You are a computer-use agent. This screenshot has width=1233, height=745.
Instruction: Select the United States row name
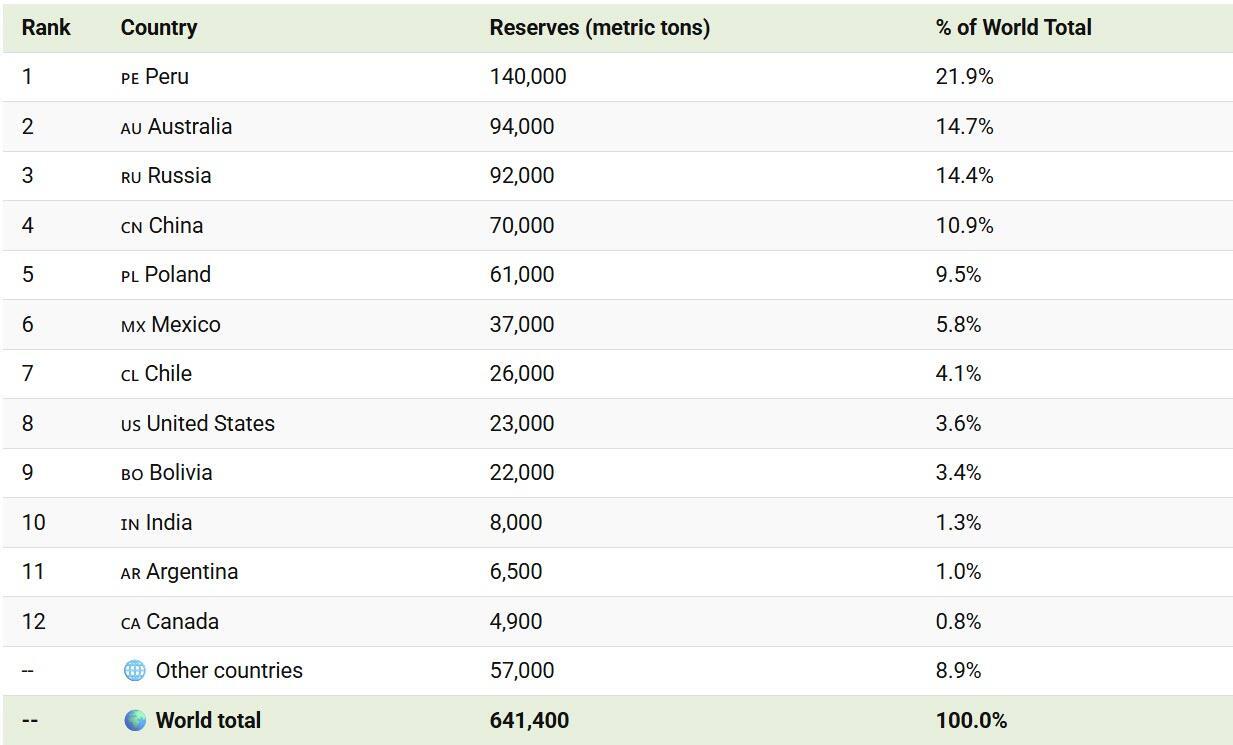click(x=210, y=423)
